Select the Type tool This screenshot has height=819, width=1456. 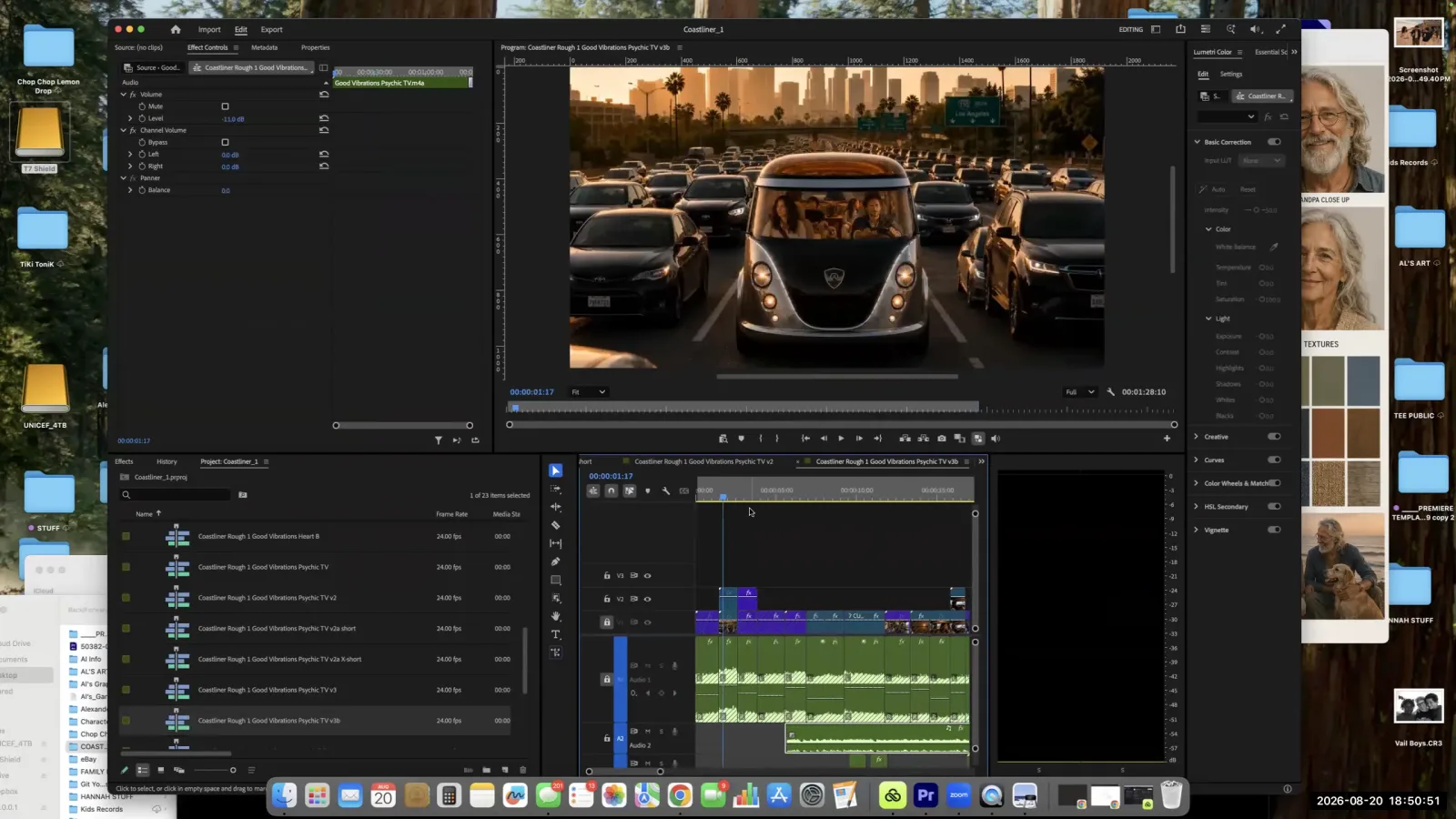[x=556, y=634]
